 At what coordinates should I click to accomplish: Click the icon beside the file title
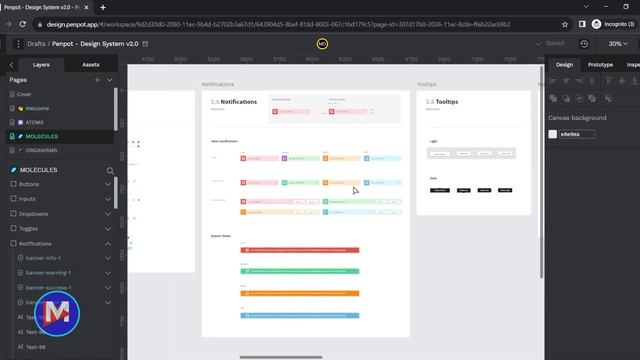point(145,44)
